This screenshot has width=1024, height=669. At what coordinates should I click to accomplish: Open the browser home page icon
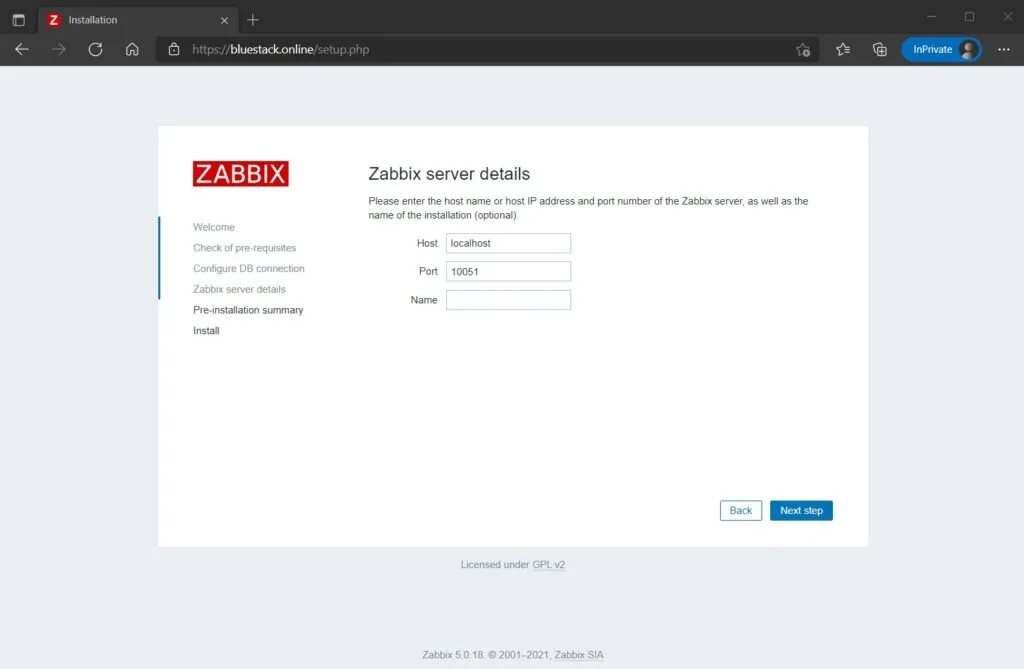coord(132,50)
